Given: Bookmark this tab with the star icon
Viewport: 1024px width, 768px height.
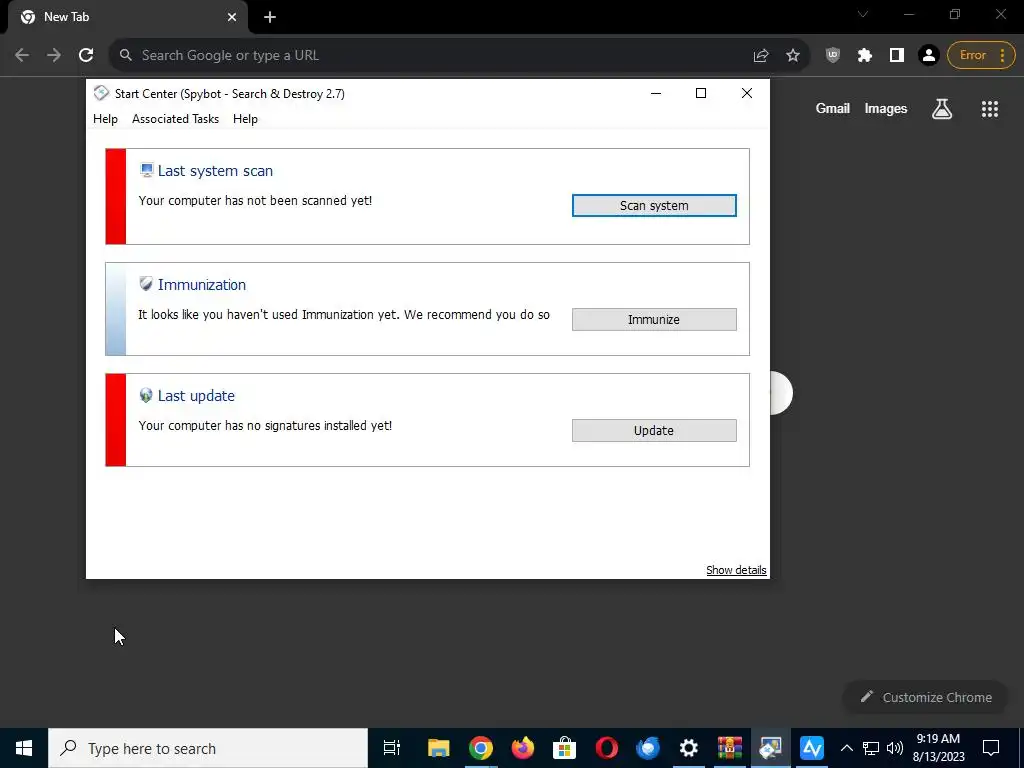Looking at the screenshot, I should [x=793, y=56].
